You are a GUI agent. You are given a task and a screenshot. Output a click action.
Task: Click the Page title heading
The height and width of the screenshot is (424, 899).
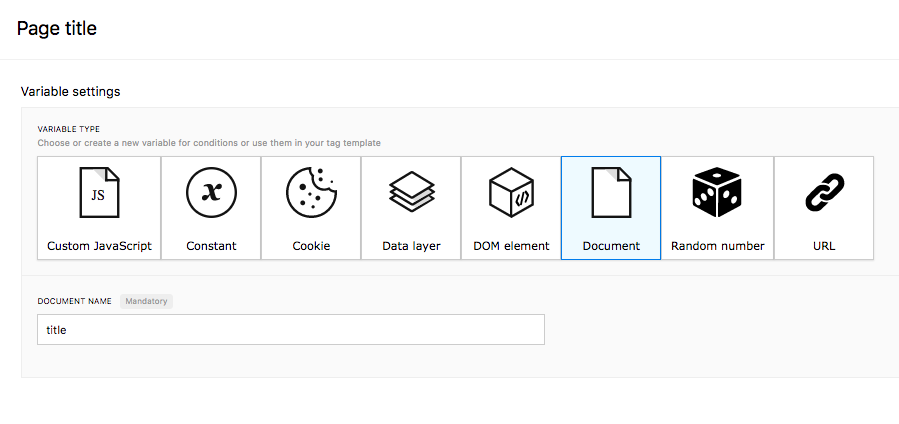[57, 28]
